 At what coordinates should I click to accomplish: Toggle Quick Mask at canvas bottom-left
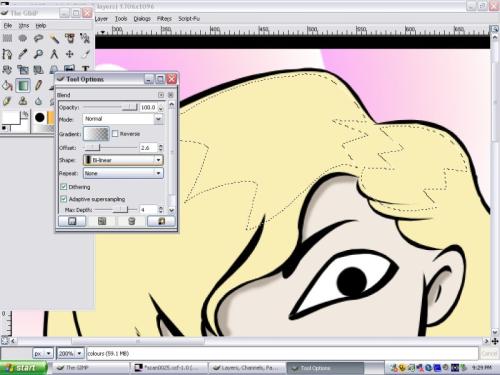click(4, 341)
